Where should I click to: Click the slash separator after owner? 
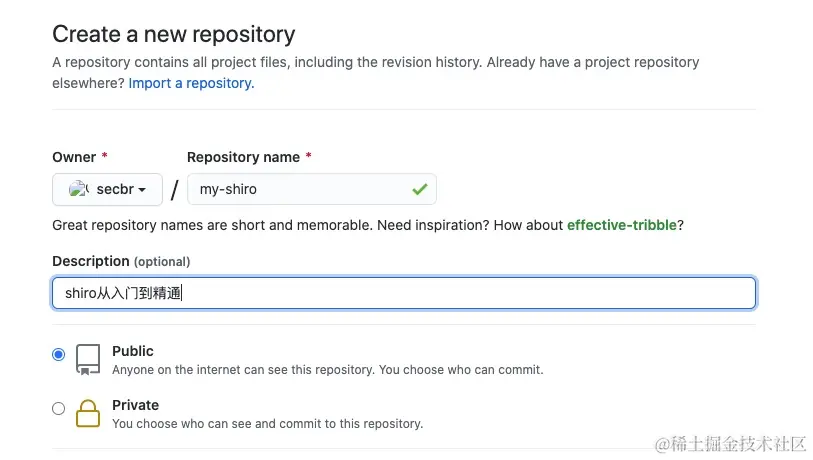pyautogui.click(x=174, y=190)
